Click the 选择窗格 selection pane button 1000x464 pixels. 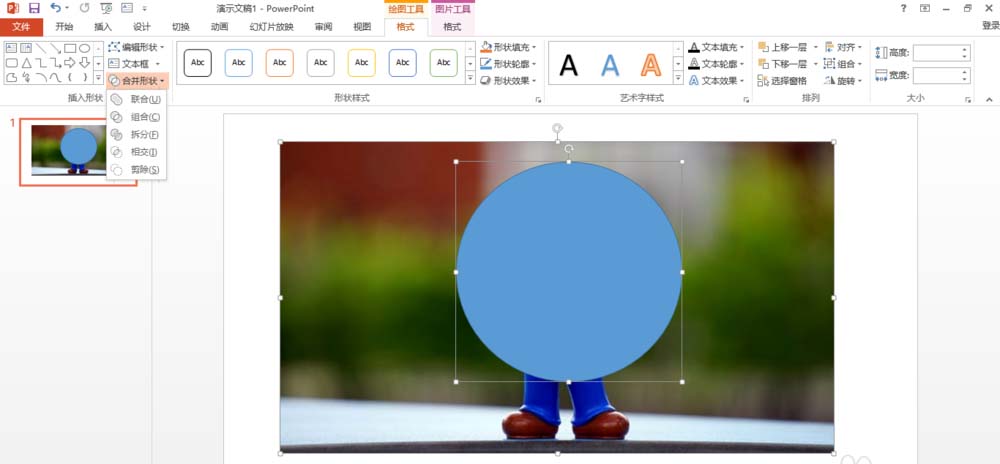783,81
